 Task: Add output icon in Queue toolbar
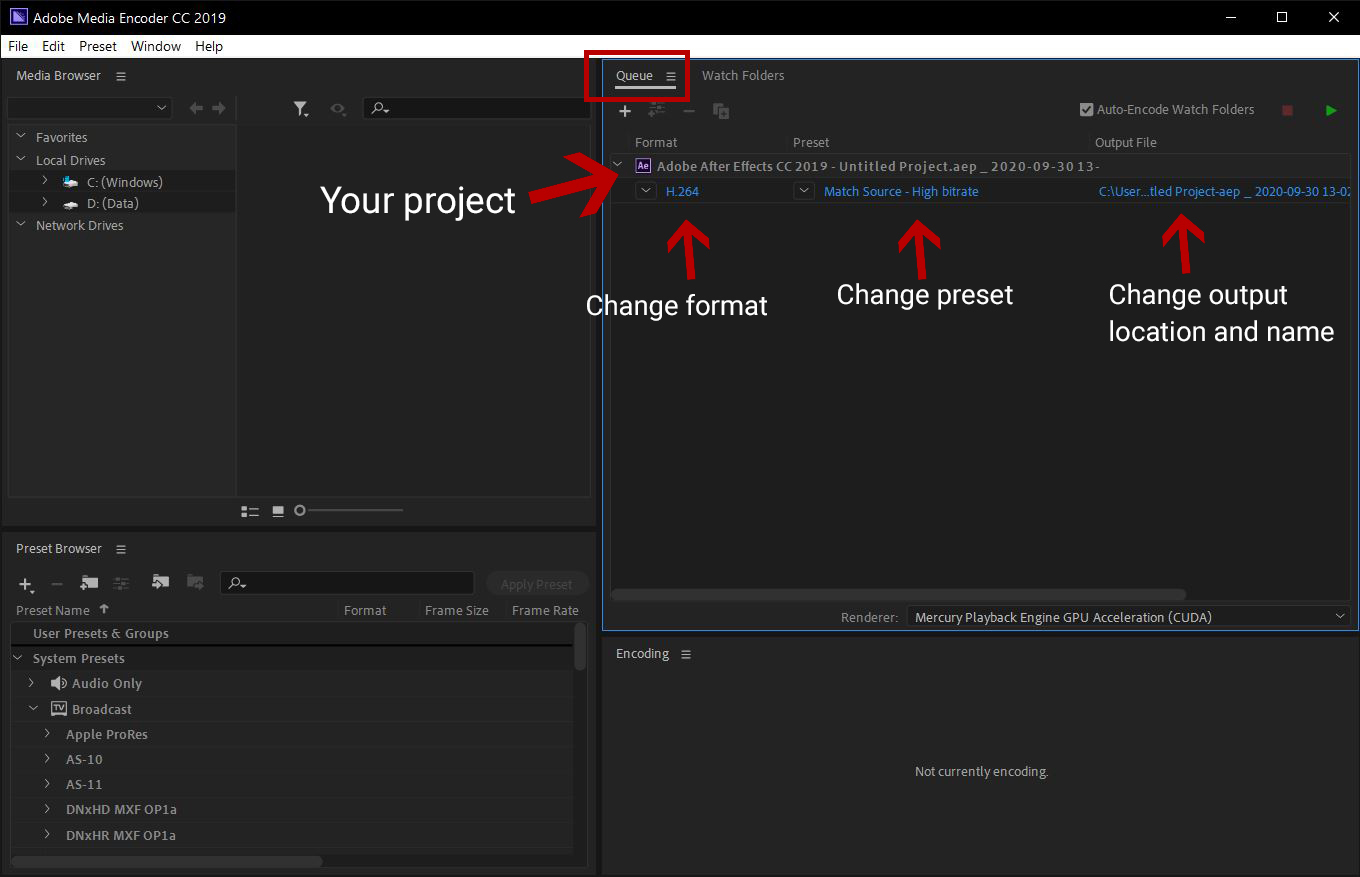pyautogui.click(x=657, y=110)
